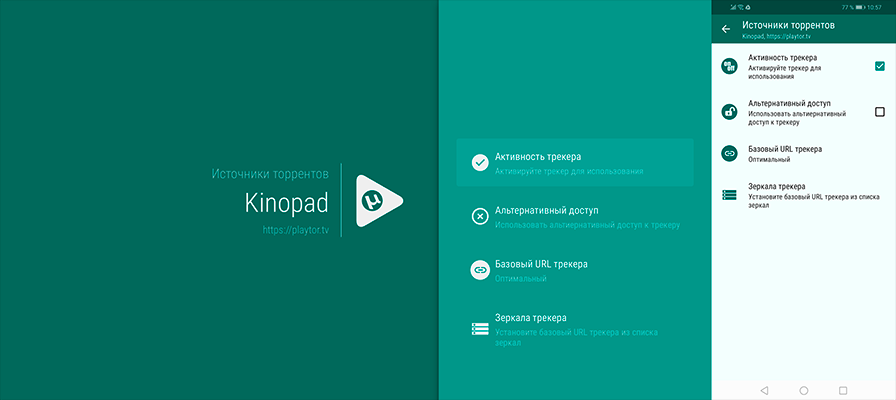Click the Альтернативный доступ label on the phone
This screenshot has height=400, width=896.
789,103
